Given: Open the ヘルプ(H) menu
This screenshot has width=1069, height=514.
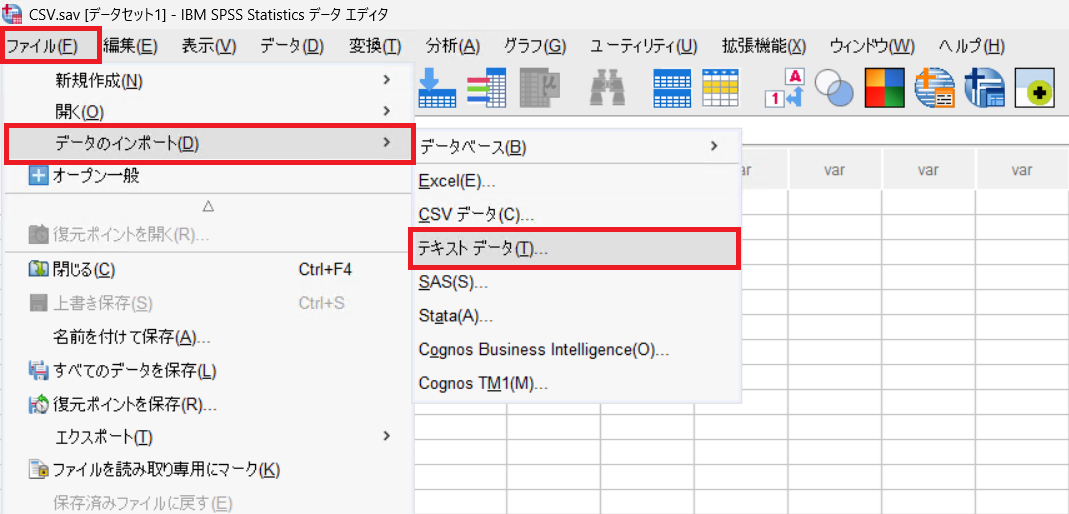Looking at the screenshot, I should coord(972,46).
